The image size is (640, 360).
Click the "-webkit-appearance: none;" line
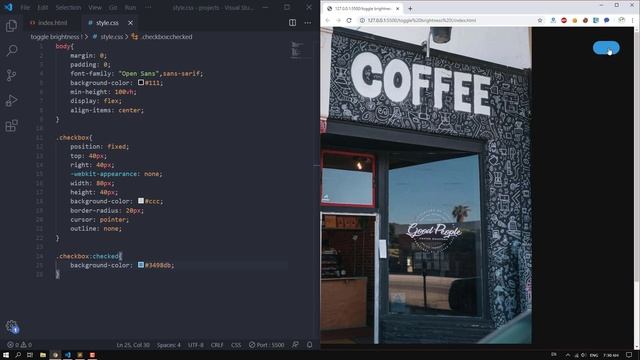116,173
